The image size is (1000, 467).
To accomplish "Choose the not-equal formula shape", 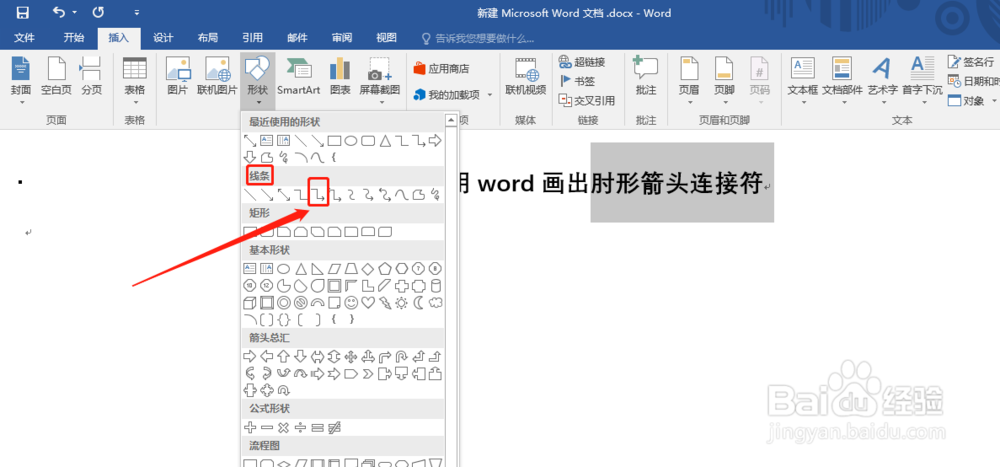I will [334, 427].
